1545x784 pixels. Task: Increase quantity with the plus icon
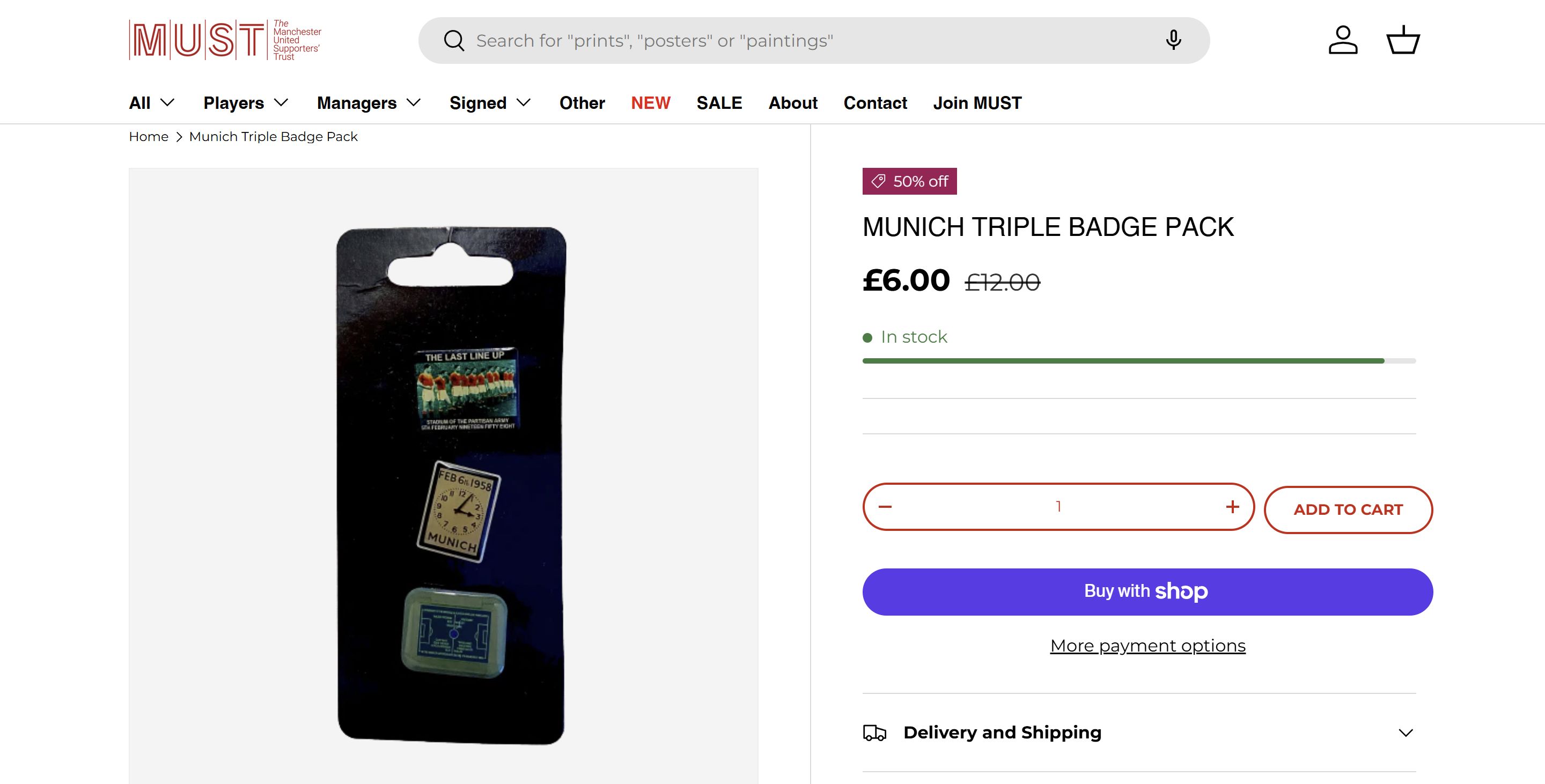pos(1233,507)
